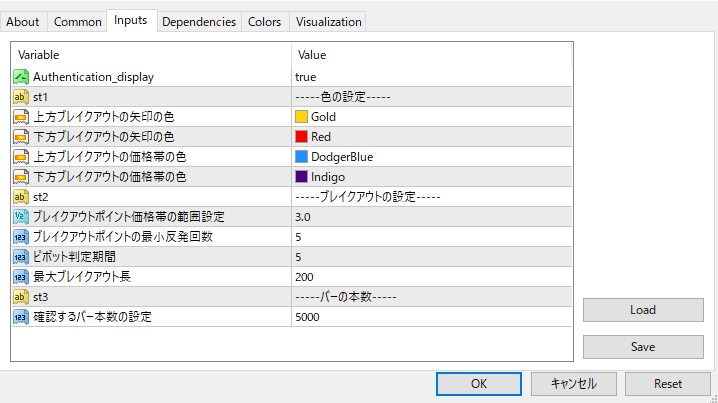
Task: Click the color icon for 下方ブレイクアウトの価格帯の色
Action: point(21,177)
